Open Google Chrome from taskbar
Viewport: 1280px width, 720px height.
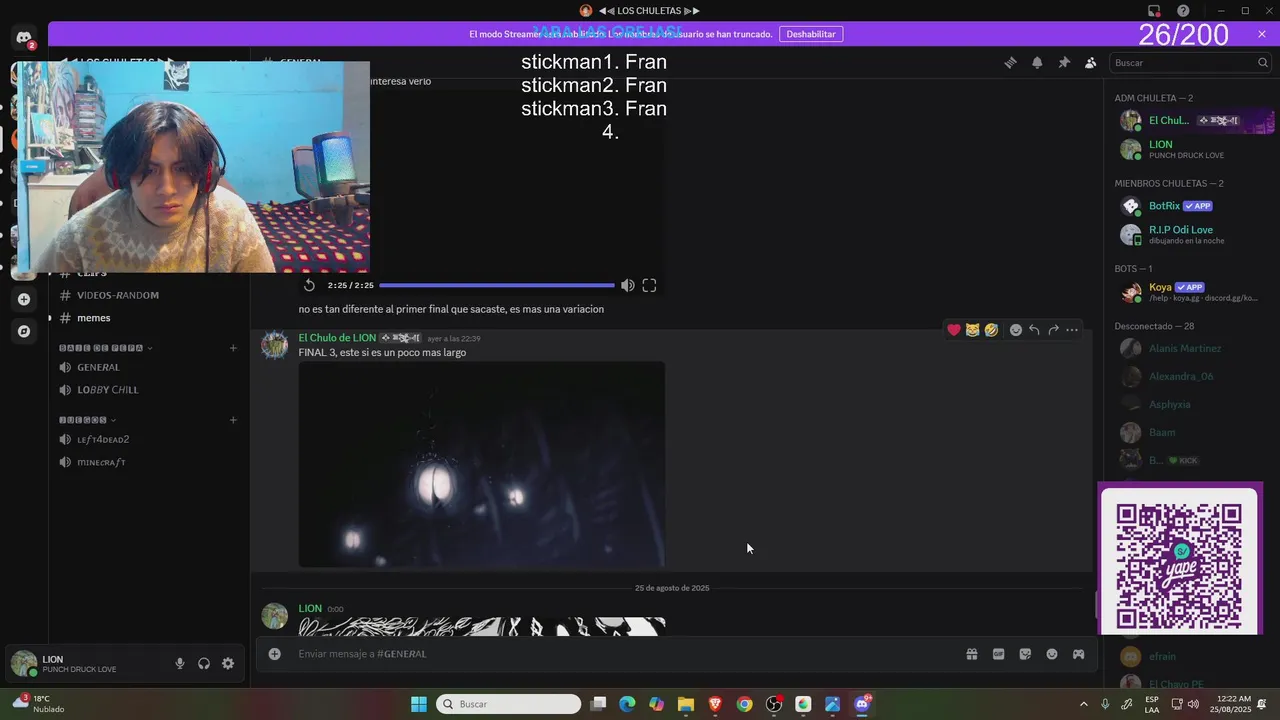(744, 704)
